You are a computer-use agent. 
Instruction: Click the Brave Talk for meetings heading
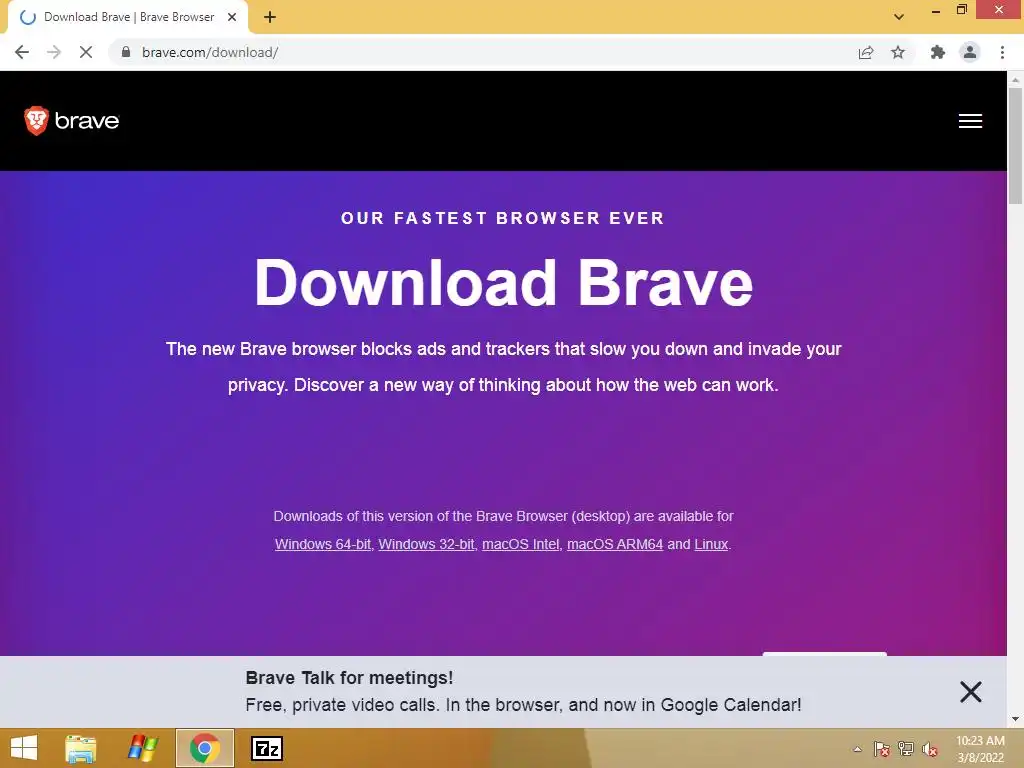349,678
